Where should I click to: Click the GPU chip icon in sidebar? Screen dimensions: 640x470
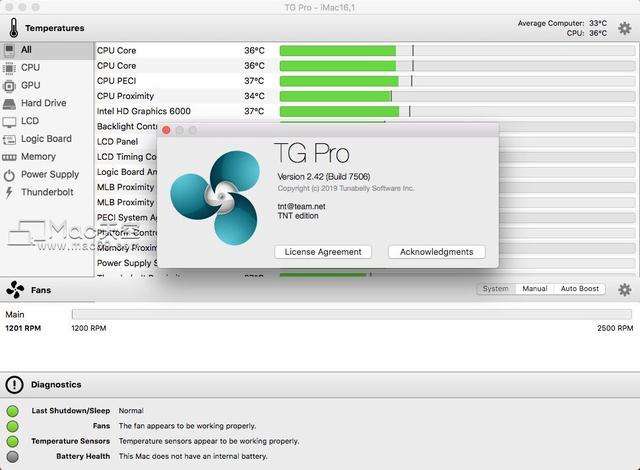coord(9,86)
